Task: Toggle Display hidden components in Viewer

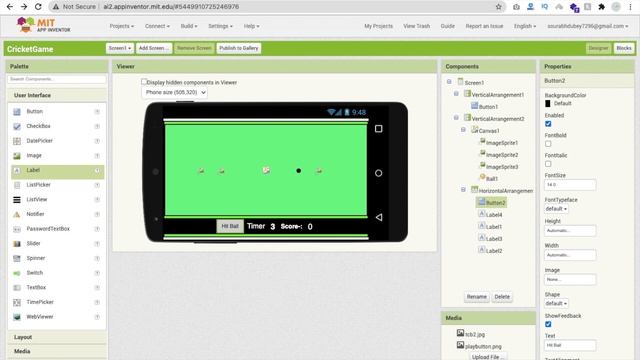Action: [144, 82]
